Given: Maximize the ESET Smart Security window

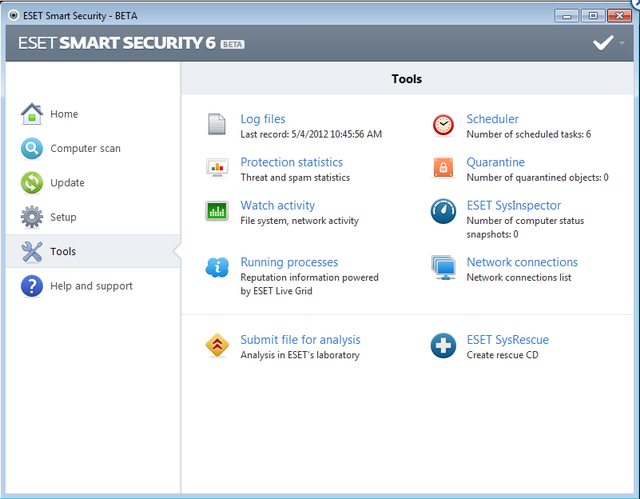Looking at the screenshot, I should pos(593,16).
